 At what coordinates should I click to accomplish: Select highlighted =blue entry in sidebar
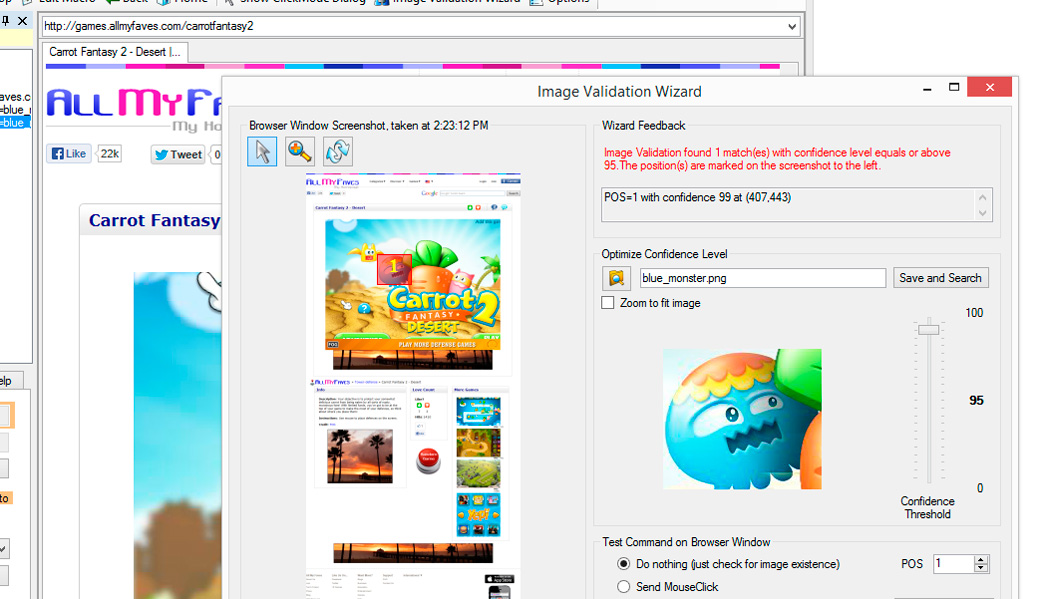point(15,123)
